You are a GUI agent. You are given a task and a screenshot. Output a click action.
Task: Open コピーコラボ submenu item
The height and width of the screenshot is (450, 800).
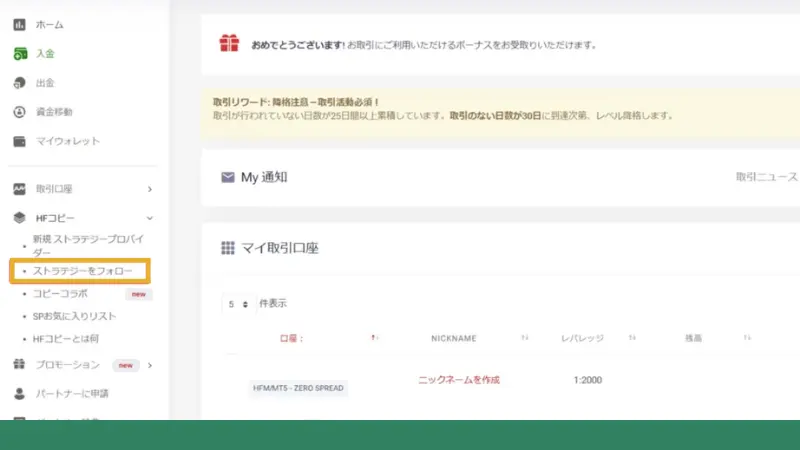60,293
